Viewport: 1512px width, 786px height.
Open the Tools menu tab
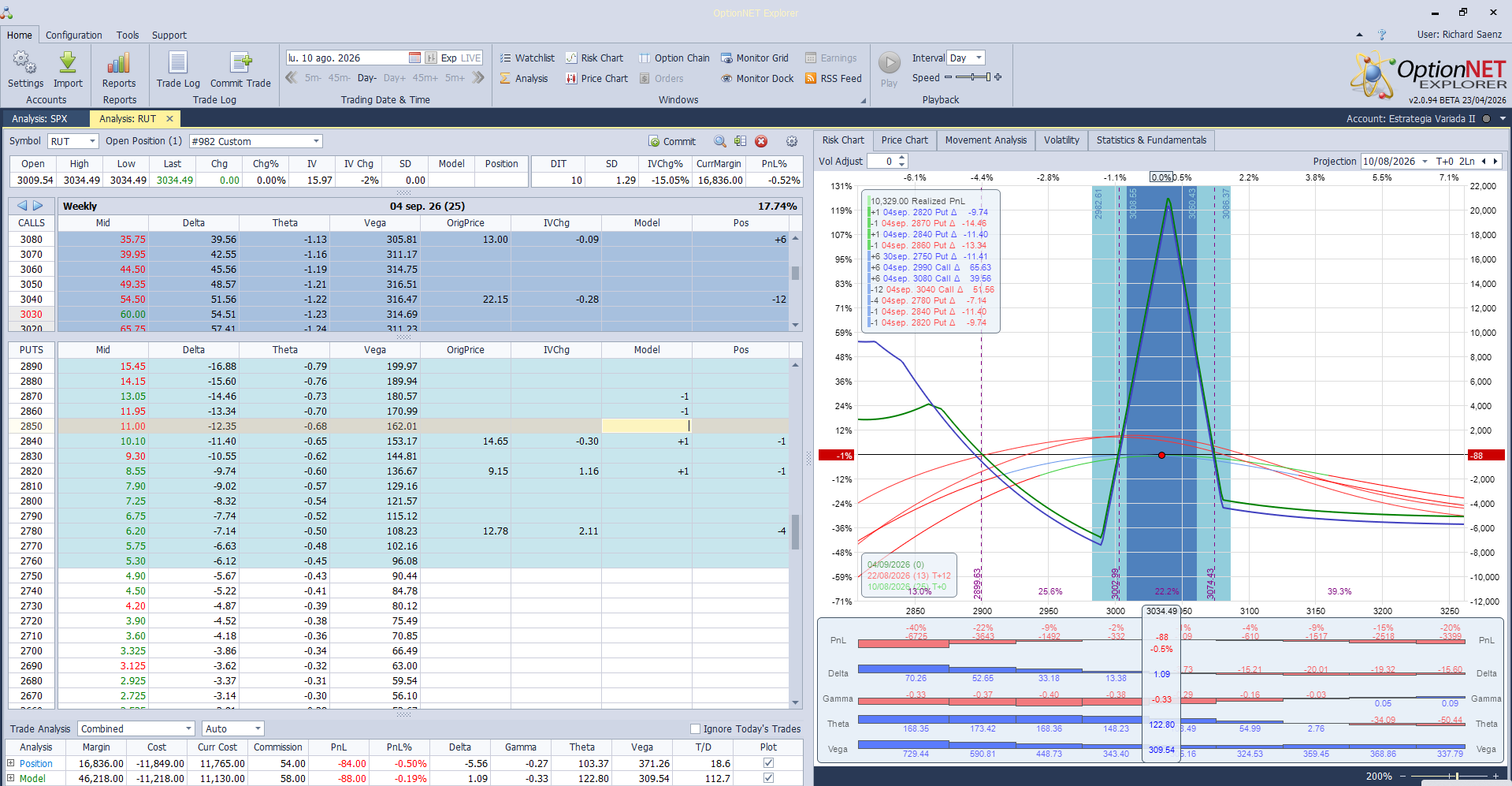(128, 35)
